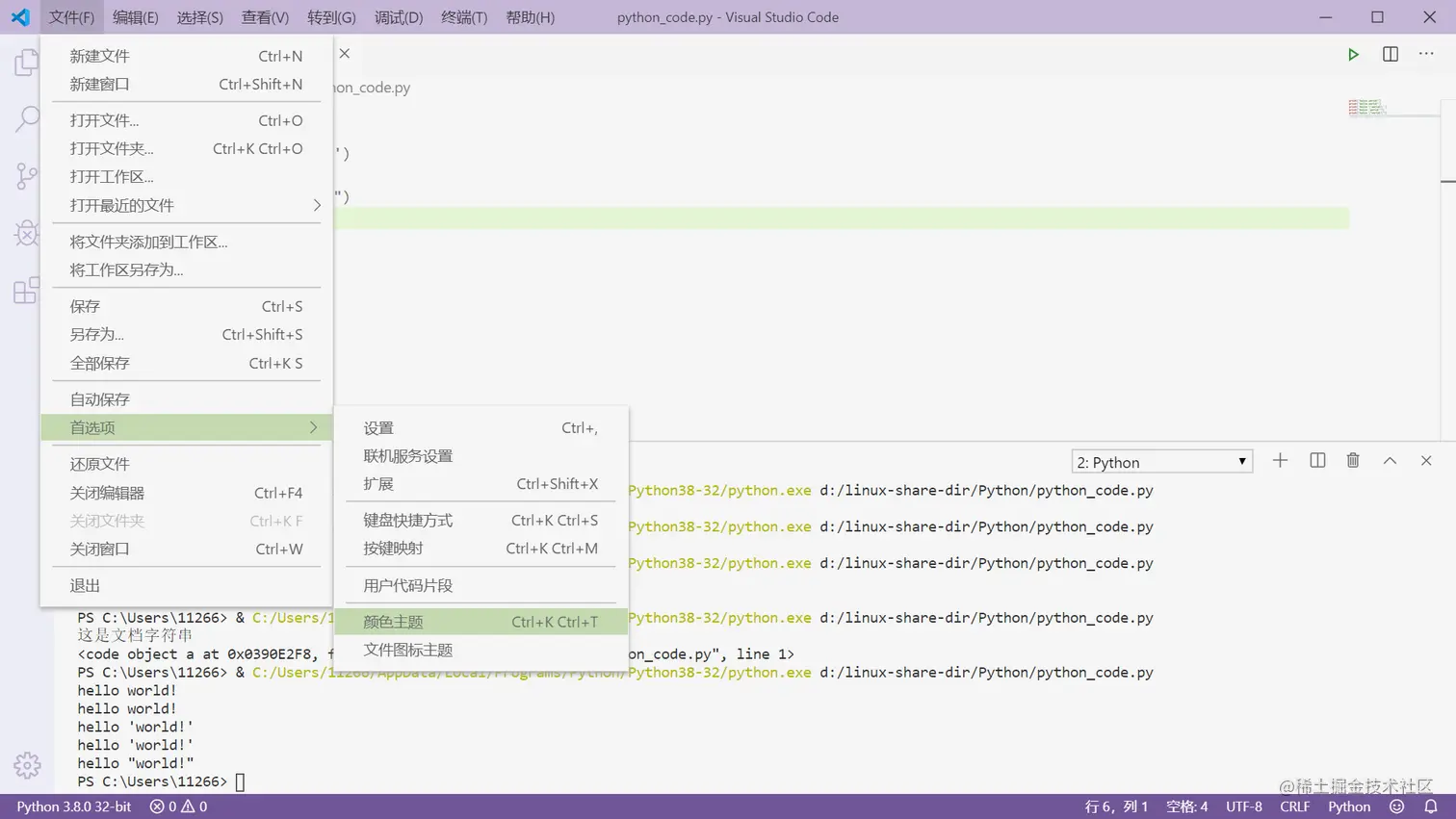Click Python 3.8.0 32-bit interpreter selector

(x=74, y=806)
